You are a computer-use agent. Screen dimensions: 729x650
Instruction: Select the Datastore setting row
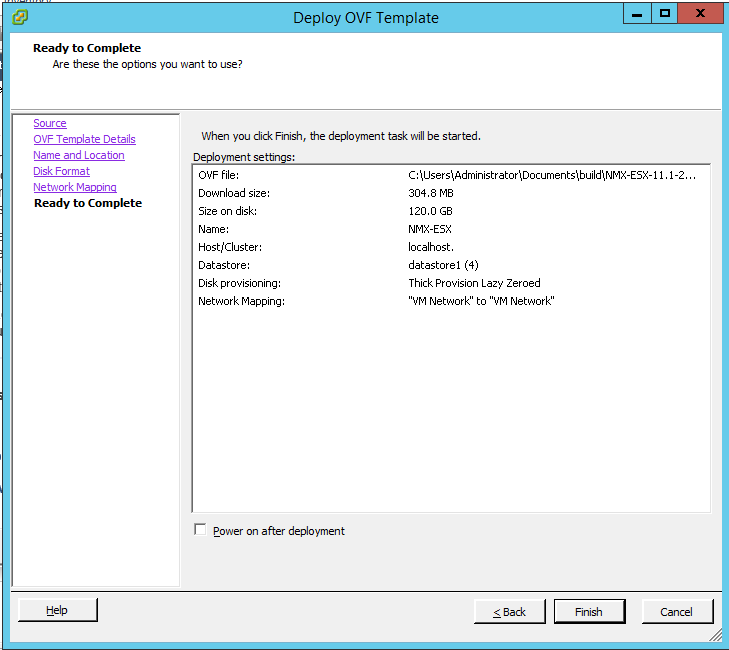point(451,265)
